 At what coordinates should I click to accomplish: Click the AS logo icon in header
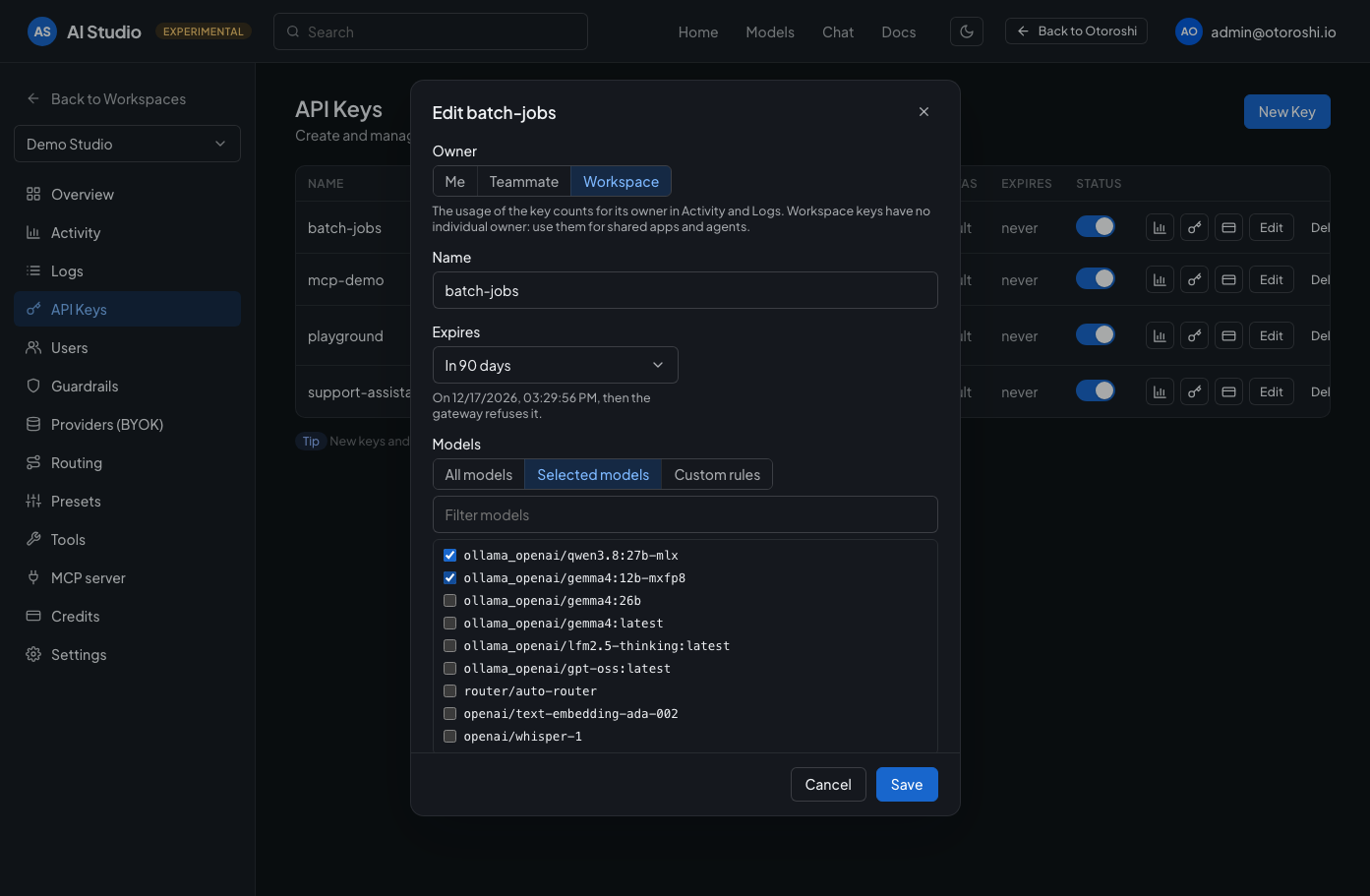coord(42,31)
